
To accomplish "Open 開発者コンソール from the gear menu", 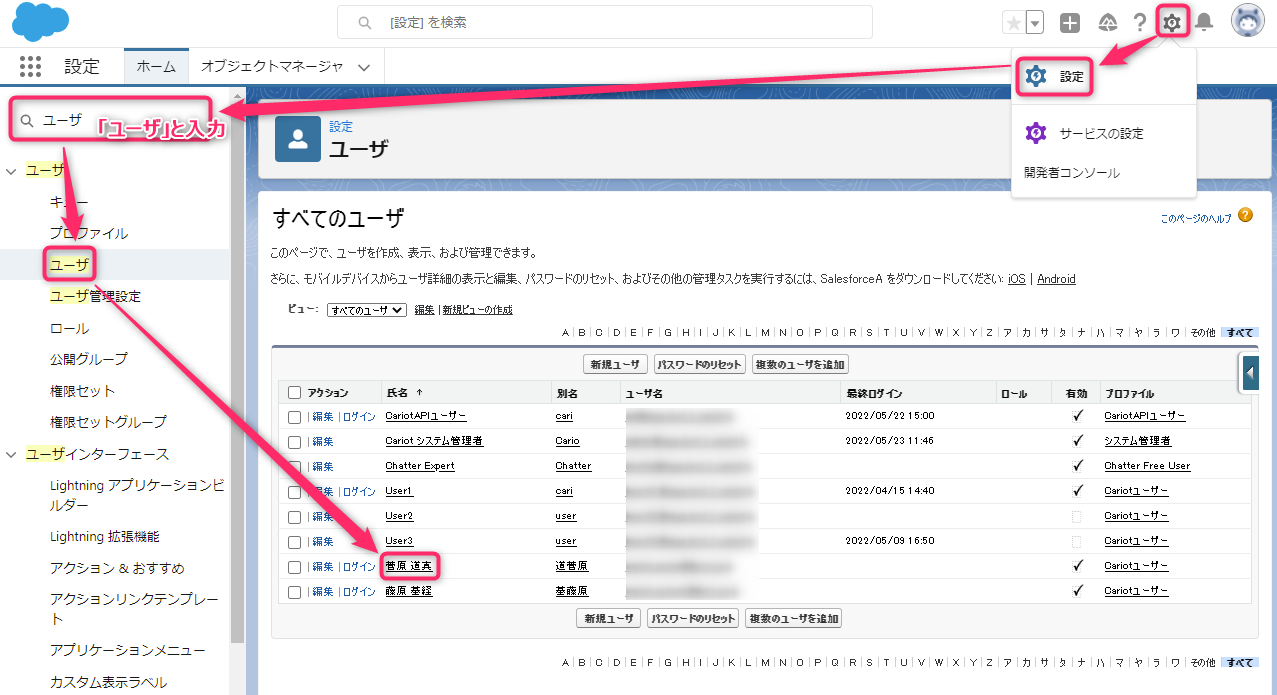I will coord(1072,173).
